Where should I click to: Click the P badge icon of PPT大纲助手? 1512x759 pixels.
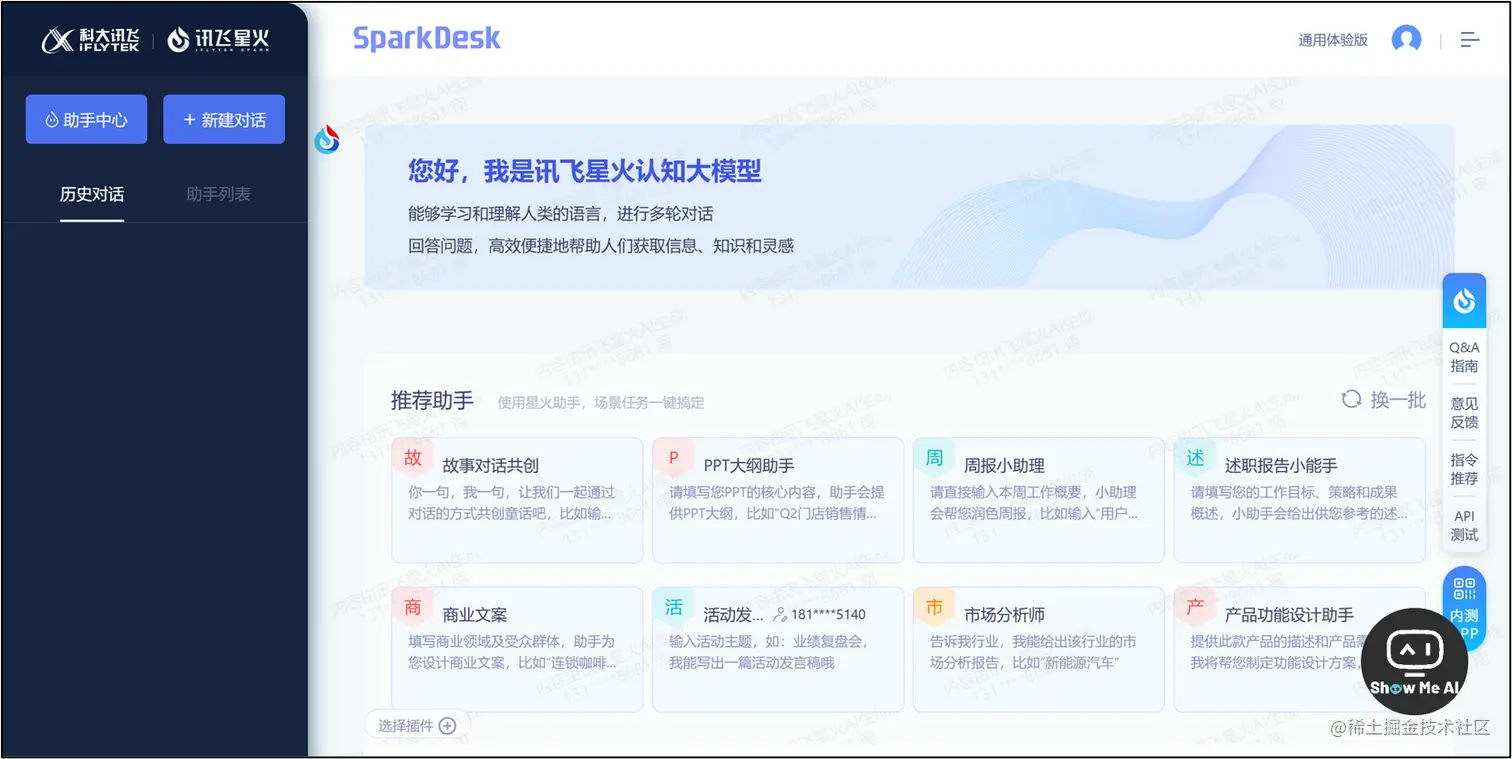[674, 458]
